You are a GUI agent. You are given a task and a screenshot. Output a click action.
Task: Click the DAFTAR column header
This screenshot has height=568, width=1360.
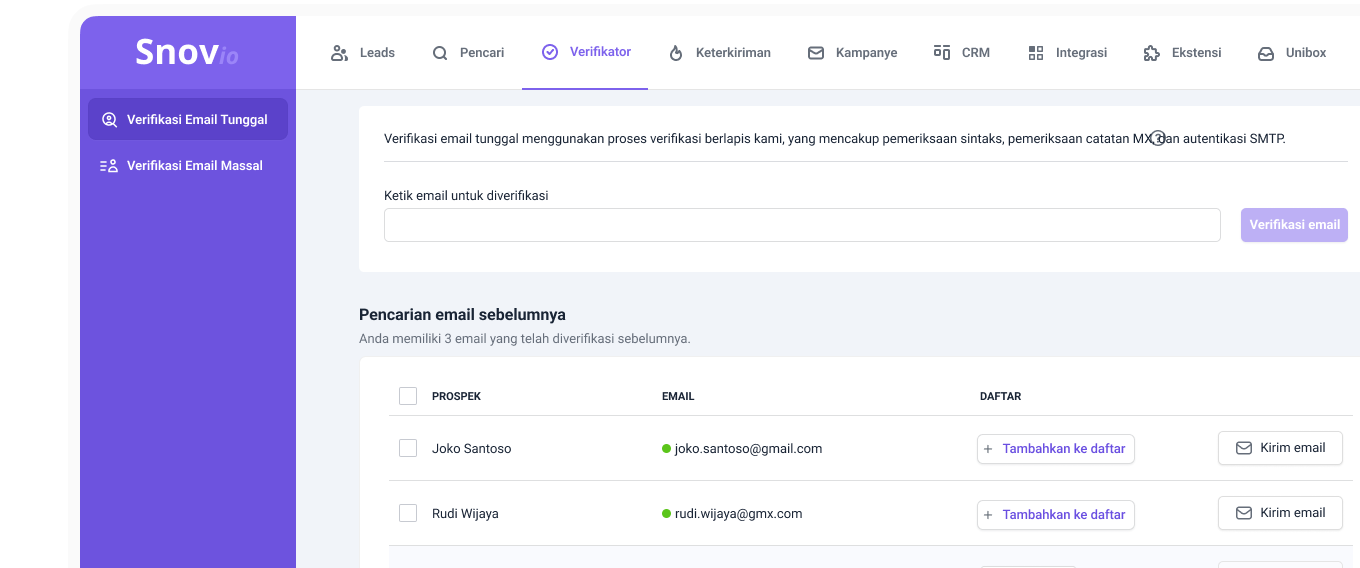point(1000,397)
